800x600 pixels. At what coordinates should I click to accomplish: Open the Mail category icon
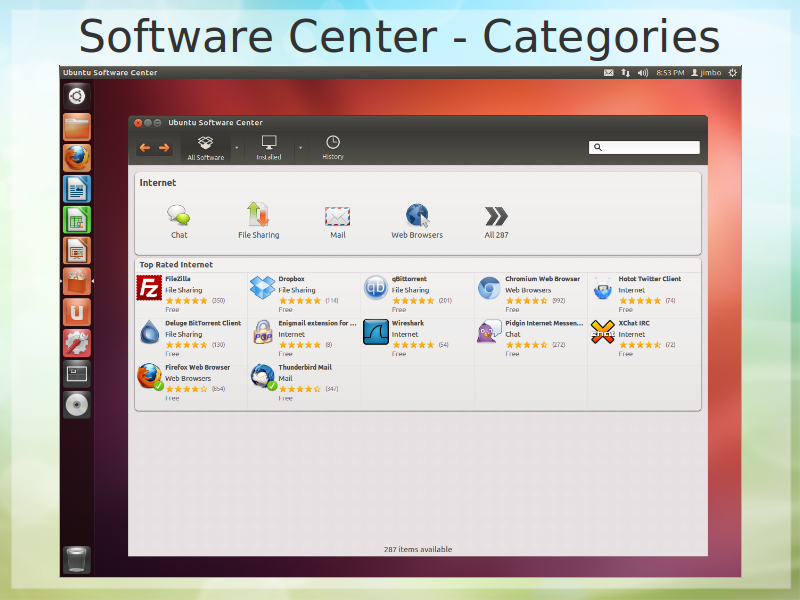[x=338, y=216]
